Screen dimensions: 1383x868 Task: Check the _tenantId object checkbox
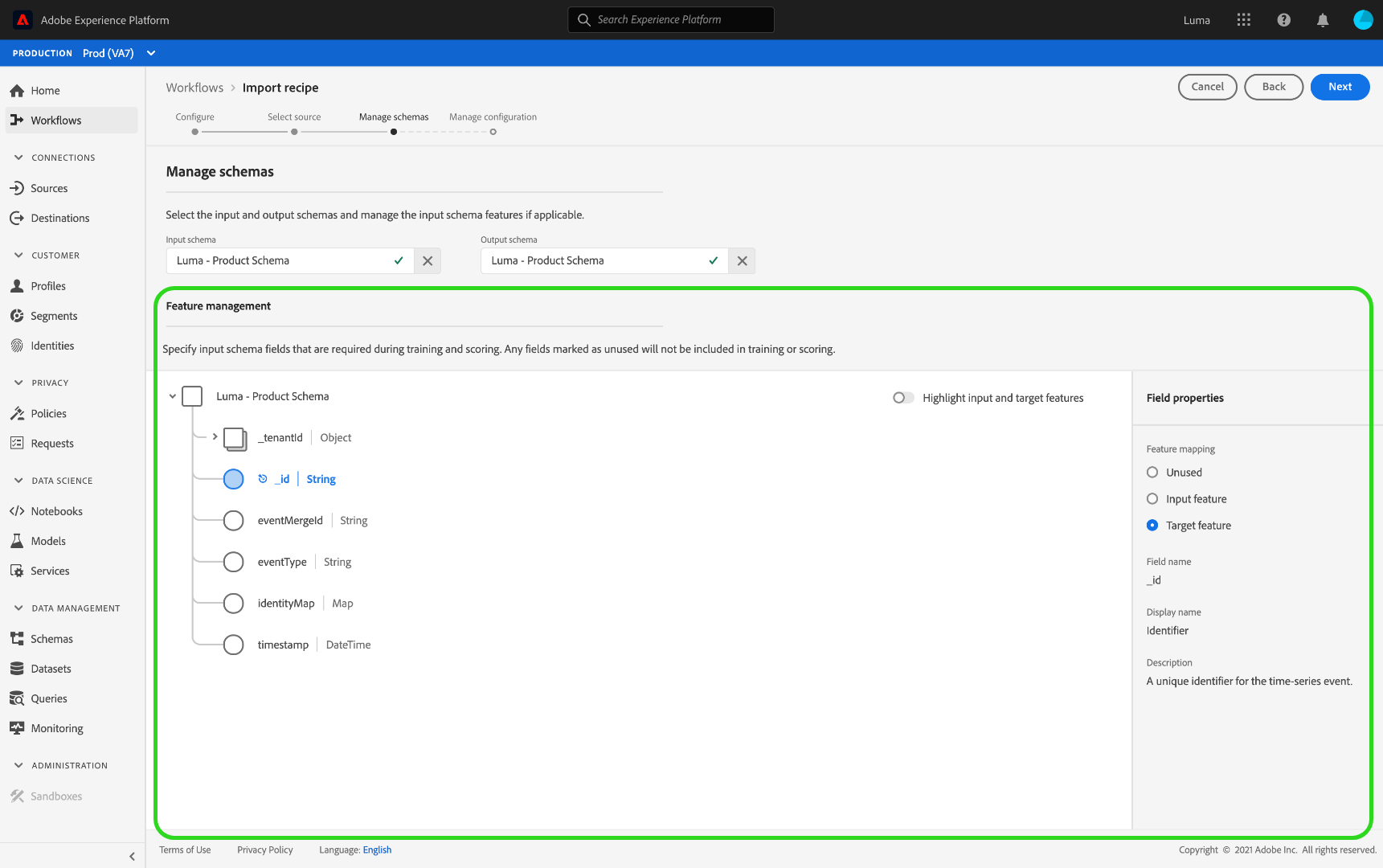(x=235, y=439)
